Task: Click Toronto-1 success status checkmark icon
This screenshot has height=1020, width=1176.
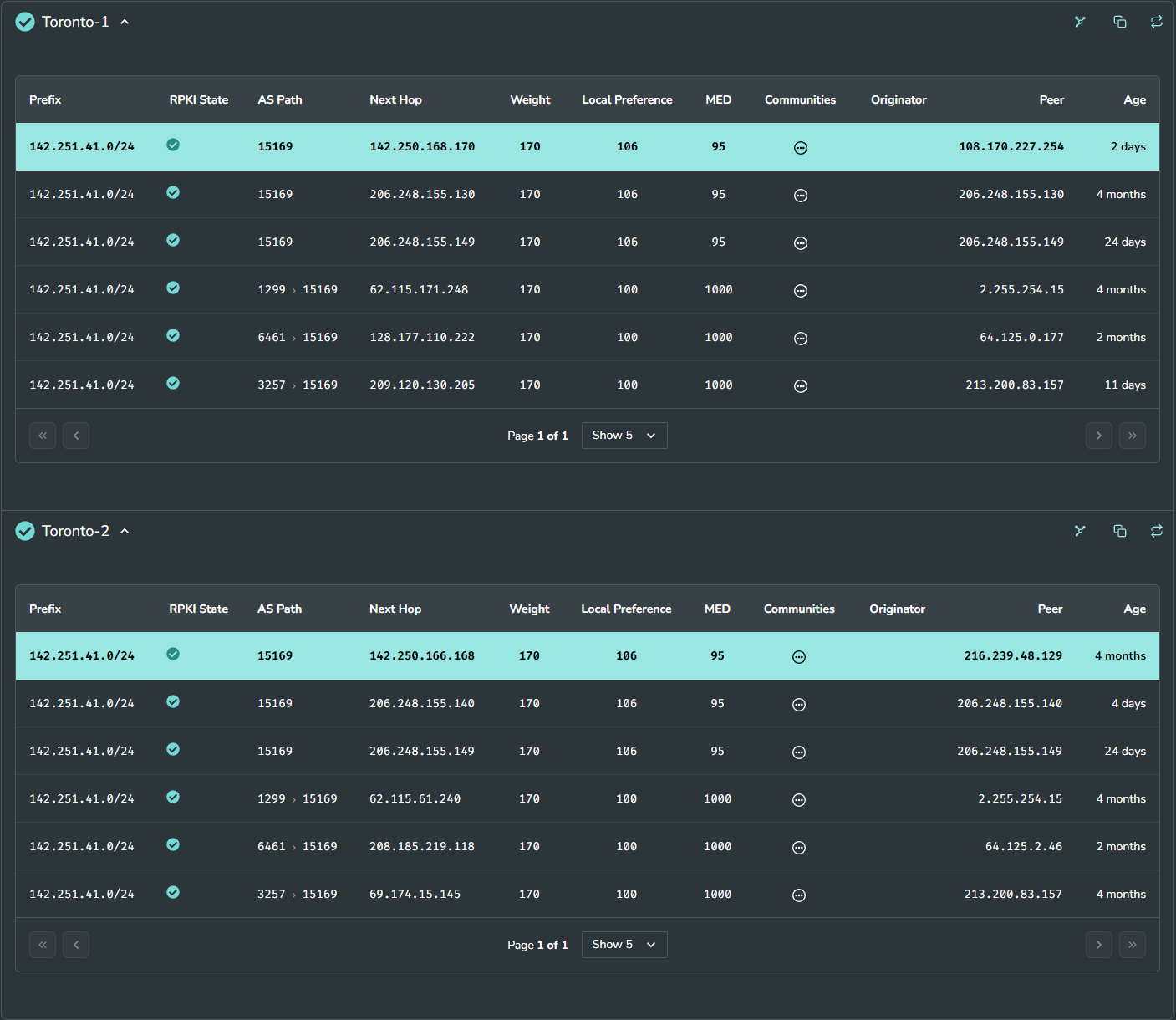Action: tap(25, 22)
